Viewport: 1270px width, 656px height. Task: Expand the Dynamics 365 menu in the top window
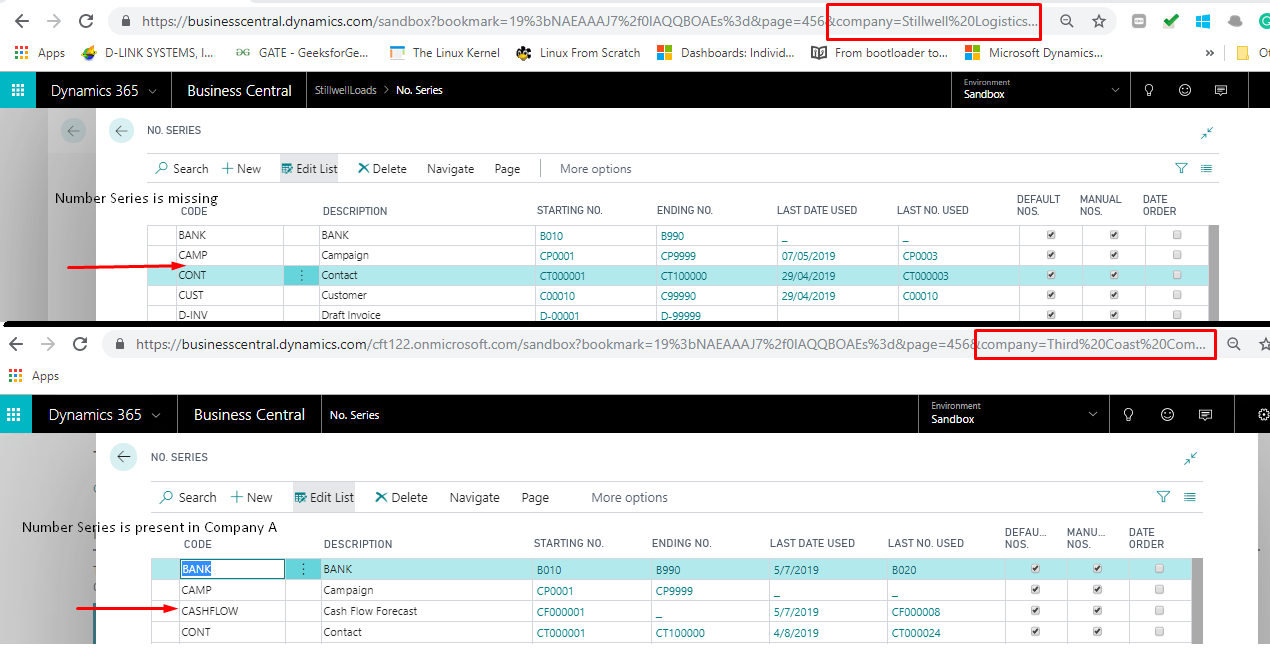pos(104,90)
